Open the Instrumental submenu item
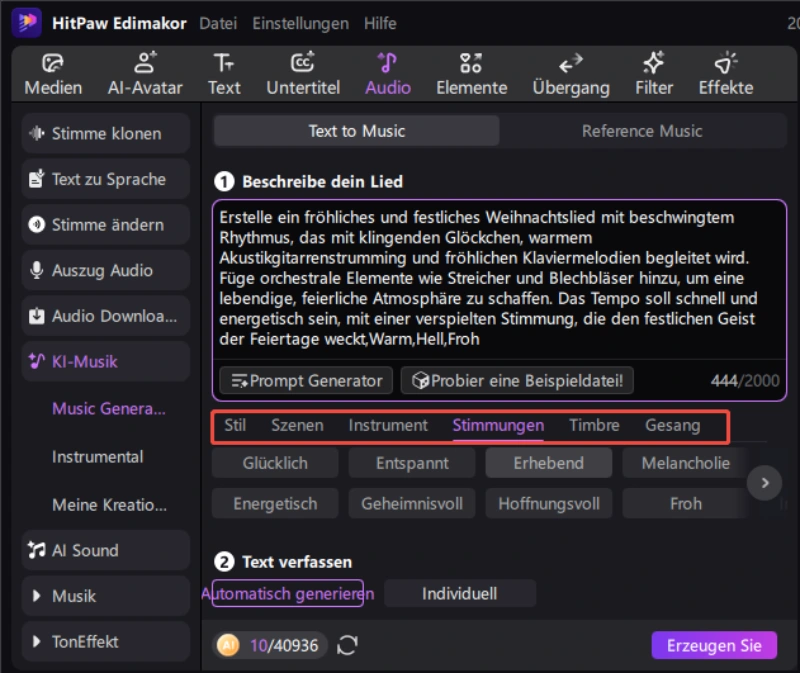 point(97,457)
